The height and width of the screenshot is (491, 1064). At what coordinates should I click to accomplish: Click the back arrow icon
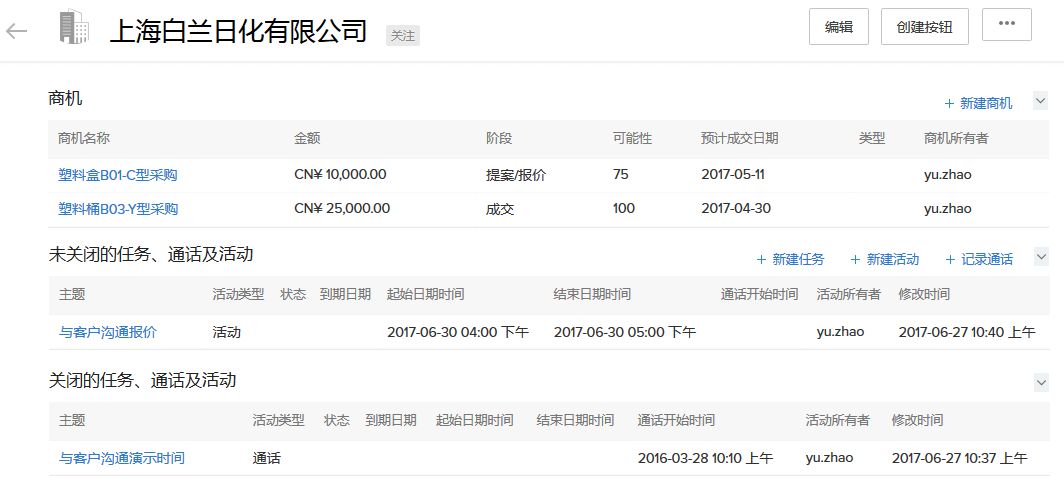(x=16, y=31)
